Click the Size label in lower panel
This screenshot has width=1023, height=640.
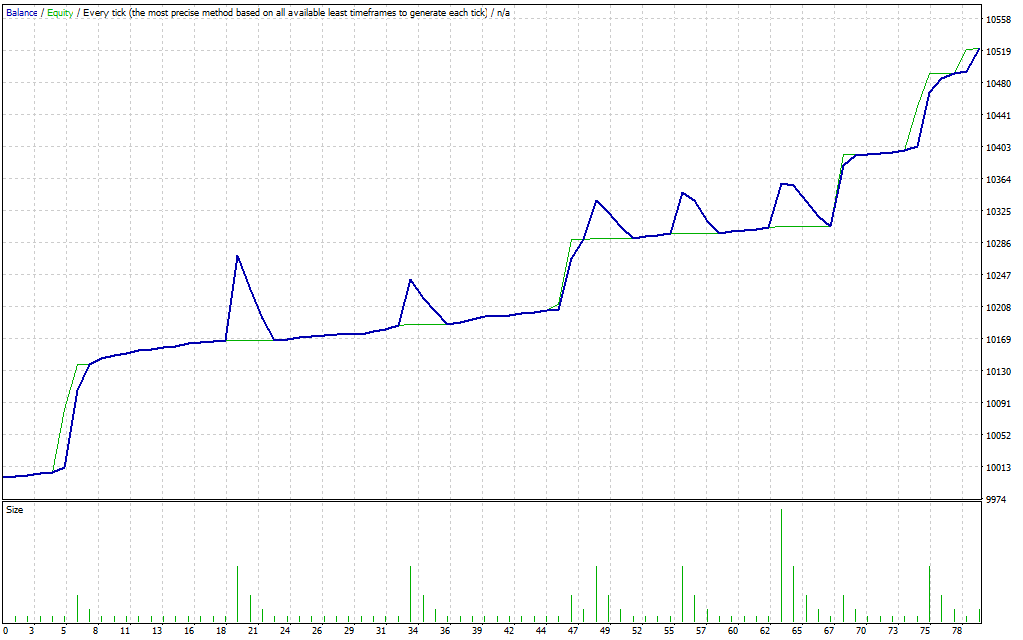pyautogui.click(x=14, y=510)
